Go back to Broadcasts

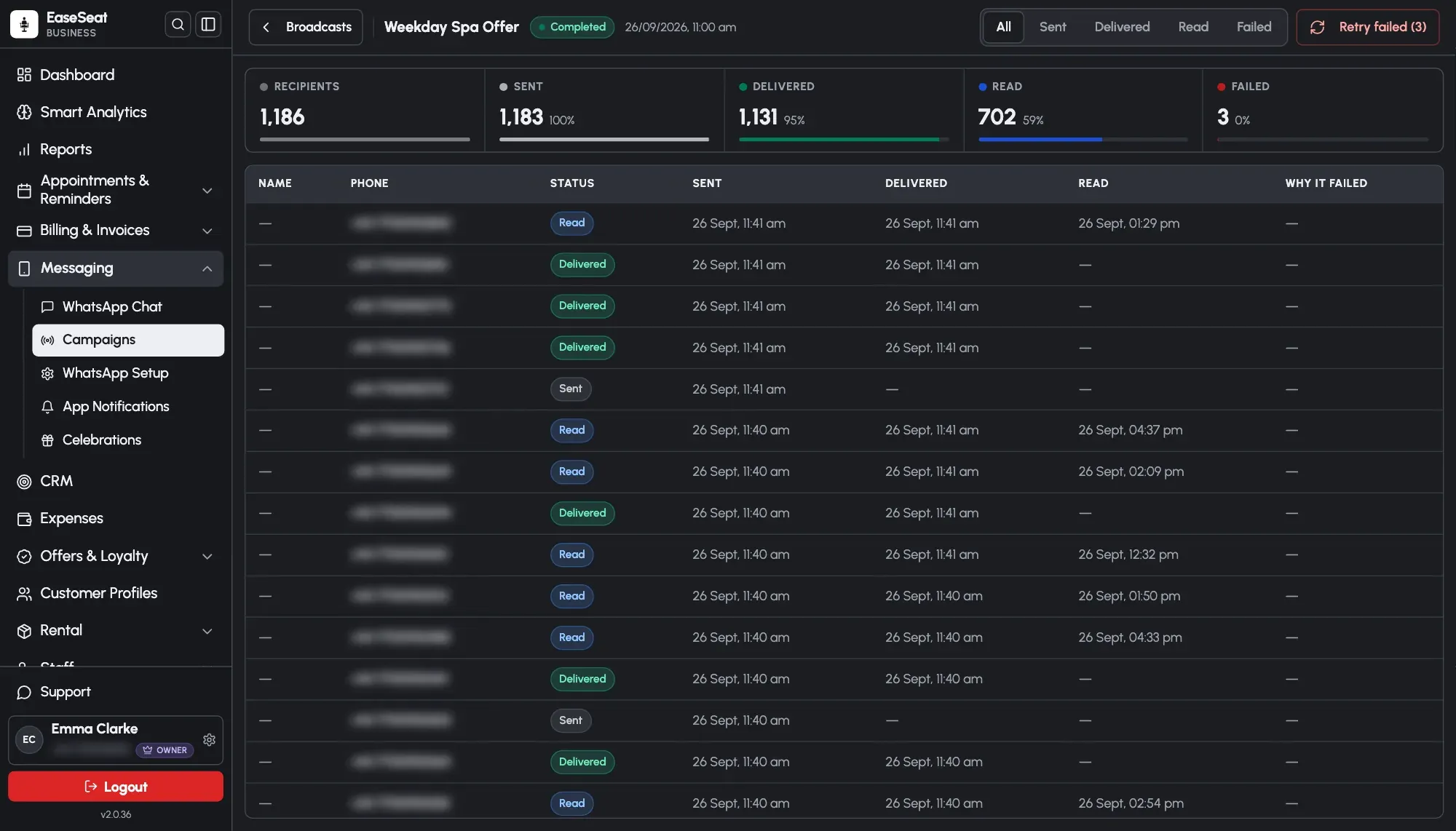[306, 27]
